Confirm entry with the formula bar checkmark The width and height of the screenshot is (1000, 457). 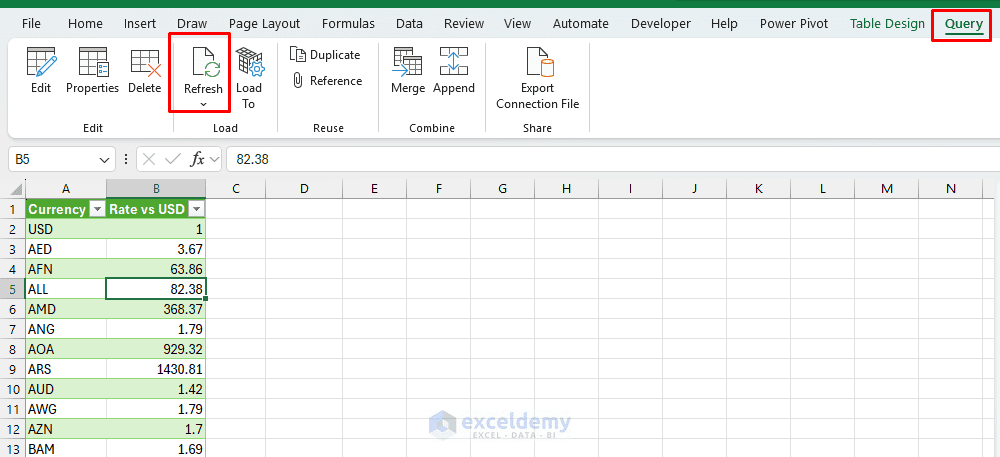point(173,159)
